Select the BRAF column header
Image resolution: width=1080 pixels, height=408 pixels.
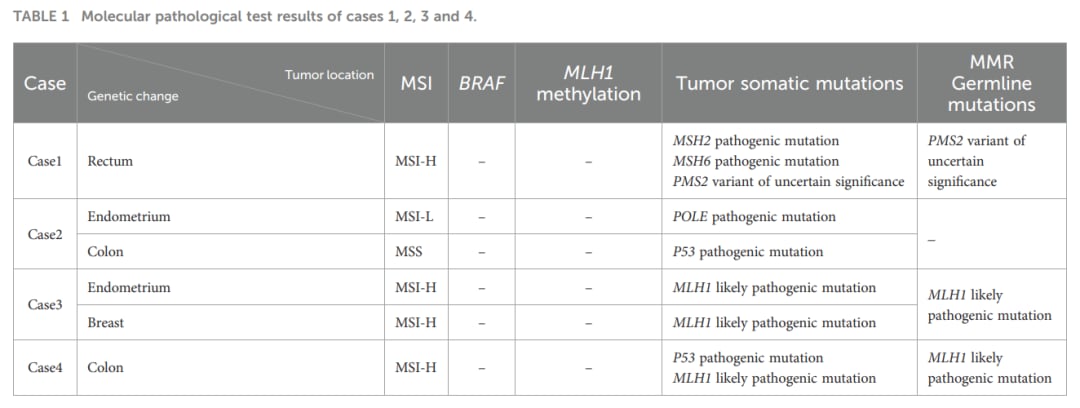[x=481, y=83]
